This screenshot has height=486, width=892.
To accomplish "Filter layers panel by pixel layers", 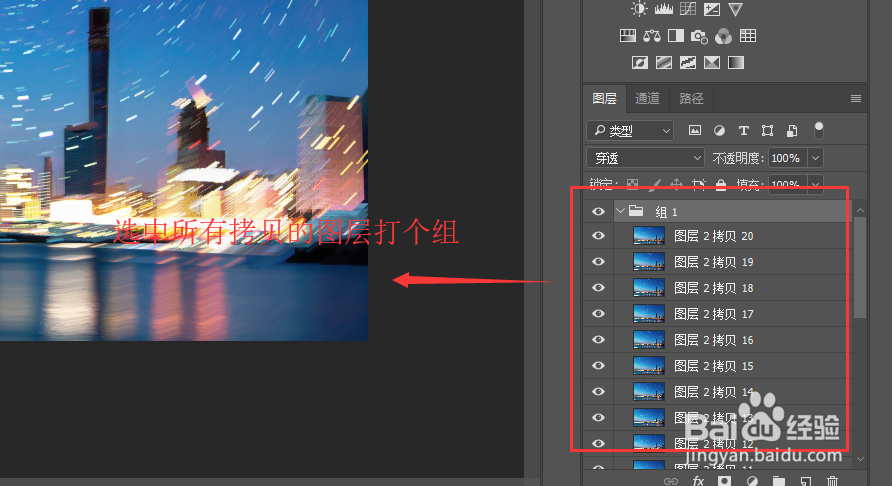I will (695, 130).
